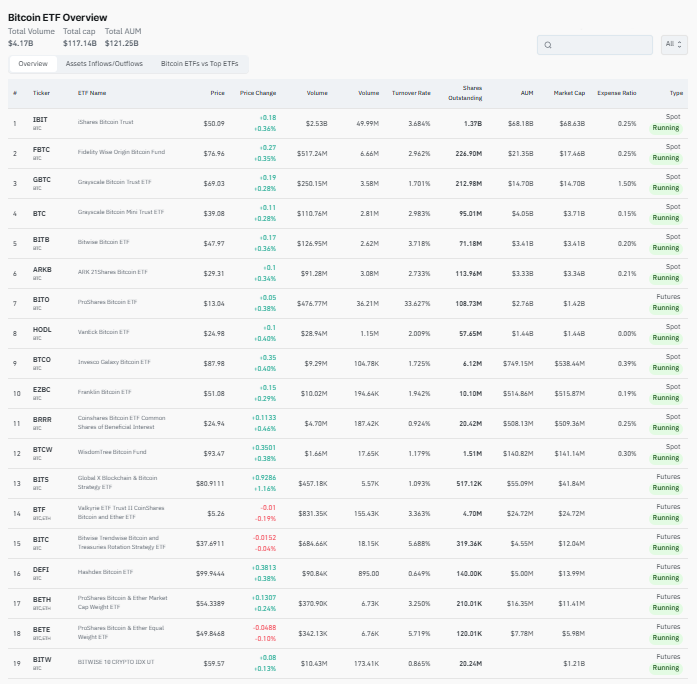Click ARK 21Shares Bitcoin ETF name
Image resolution: width=697 pixels, height=684 pixels.
coord(112,272)
